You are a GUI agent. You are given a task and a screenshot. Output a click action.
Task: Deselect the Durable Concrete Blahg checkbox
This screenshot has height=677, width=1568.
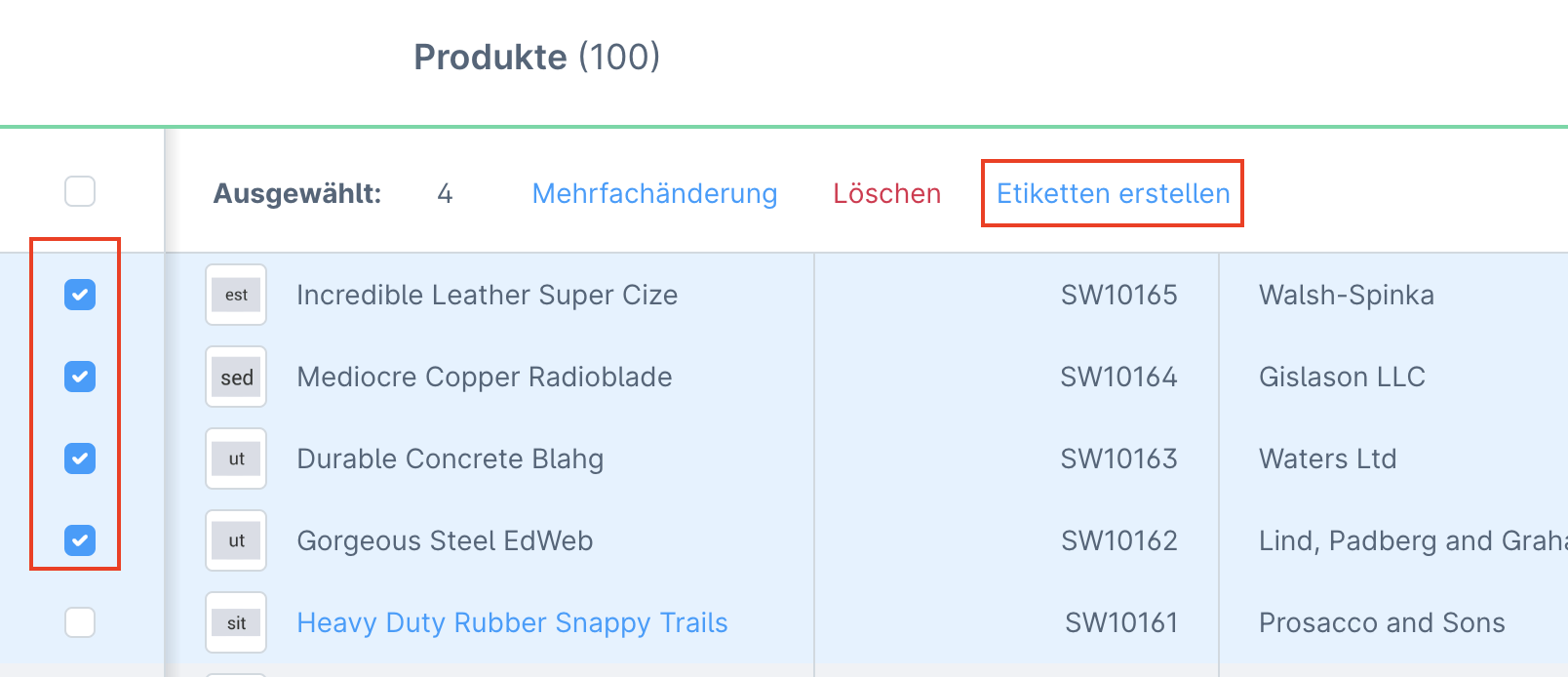click(80, 458)
